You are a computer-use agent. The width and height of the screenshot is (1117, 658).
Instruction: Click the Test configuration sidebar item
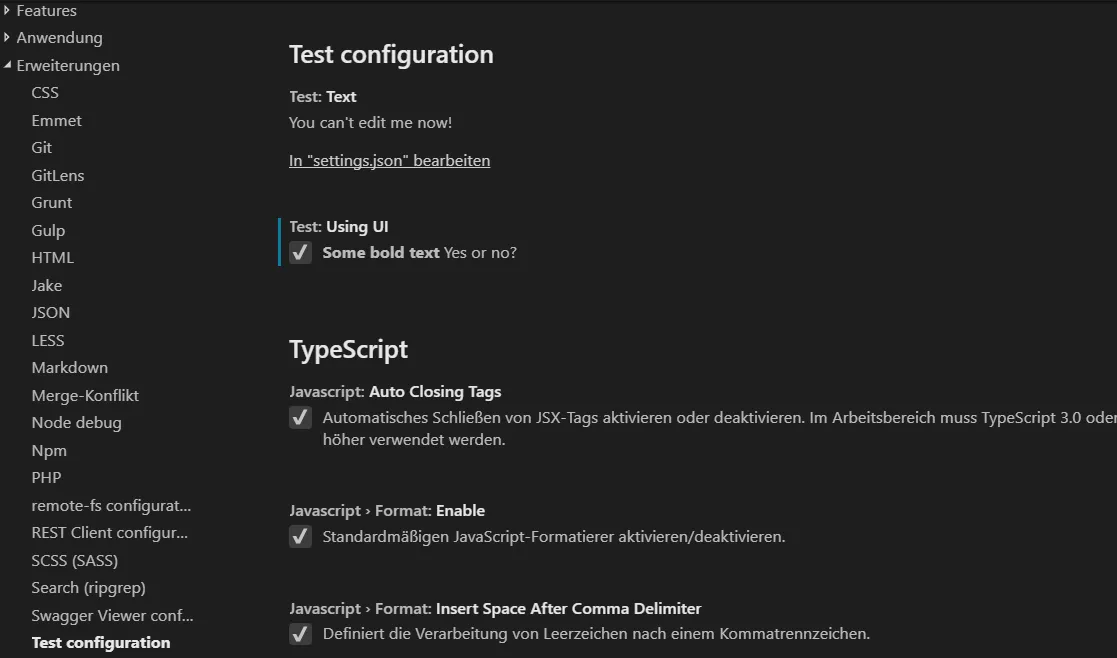(100, 643)
